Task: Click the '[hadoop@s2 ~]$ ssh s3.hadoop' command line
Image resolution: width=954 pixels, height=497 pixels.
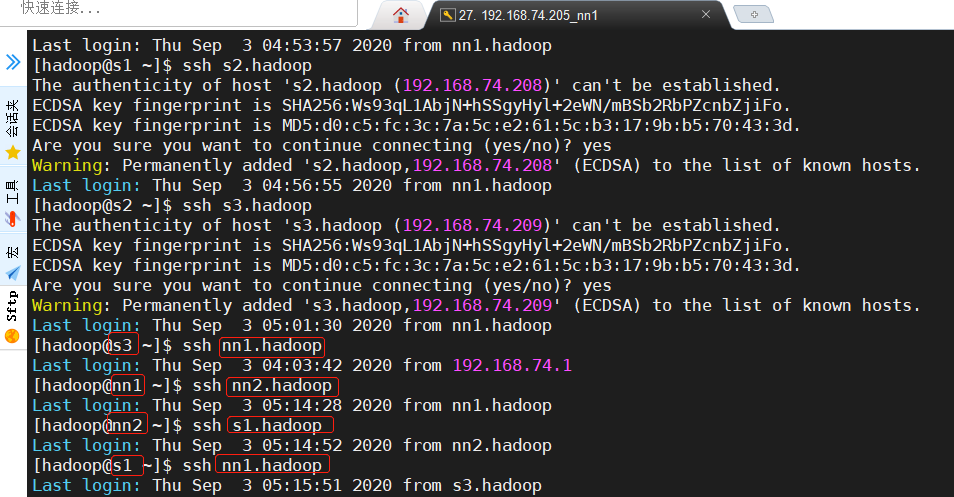Action: click(x=172, y=206)
